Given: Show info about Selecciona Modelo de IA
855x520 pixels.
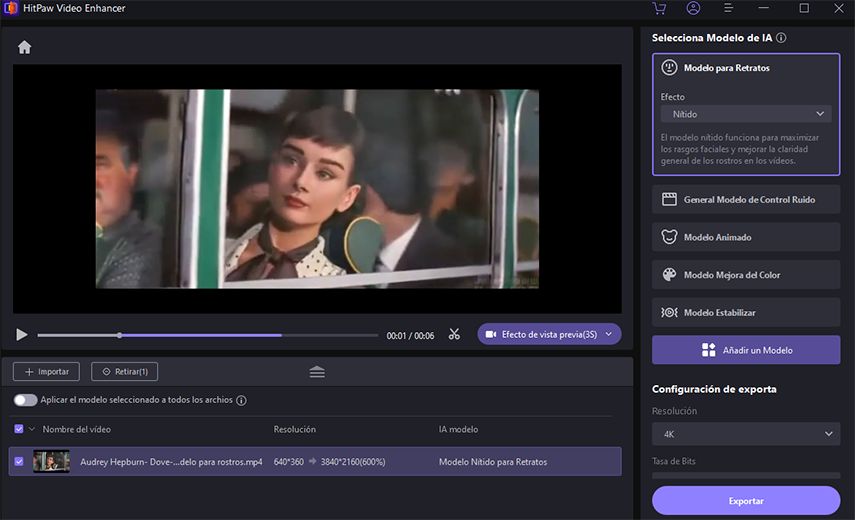Looking at the screenshot, I should click(x=781, y=38).
